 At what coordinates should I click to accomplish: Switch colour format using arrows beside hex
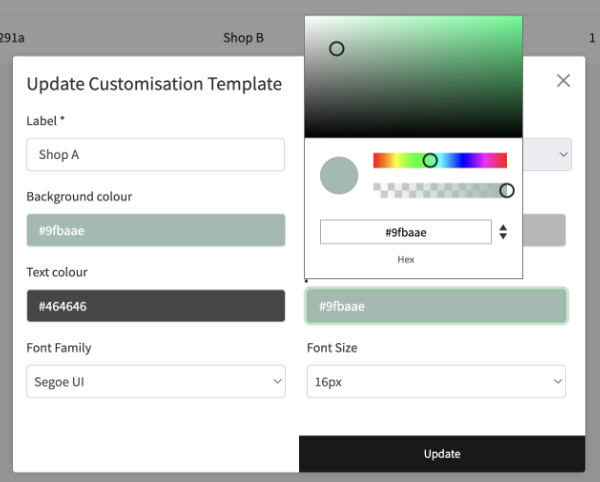(503, 232)
